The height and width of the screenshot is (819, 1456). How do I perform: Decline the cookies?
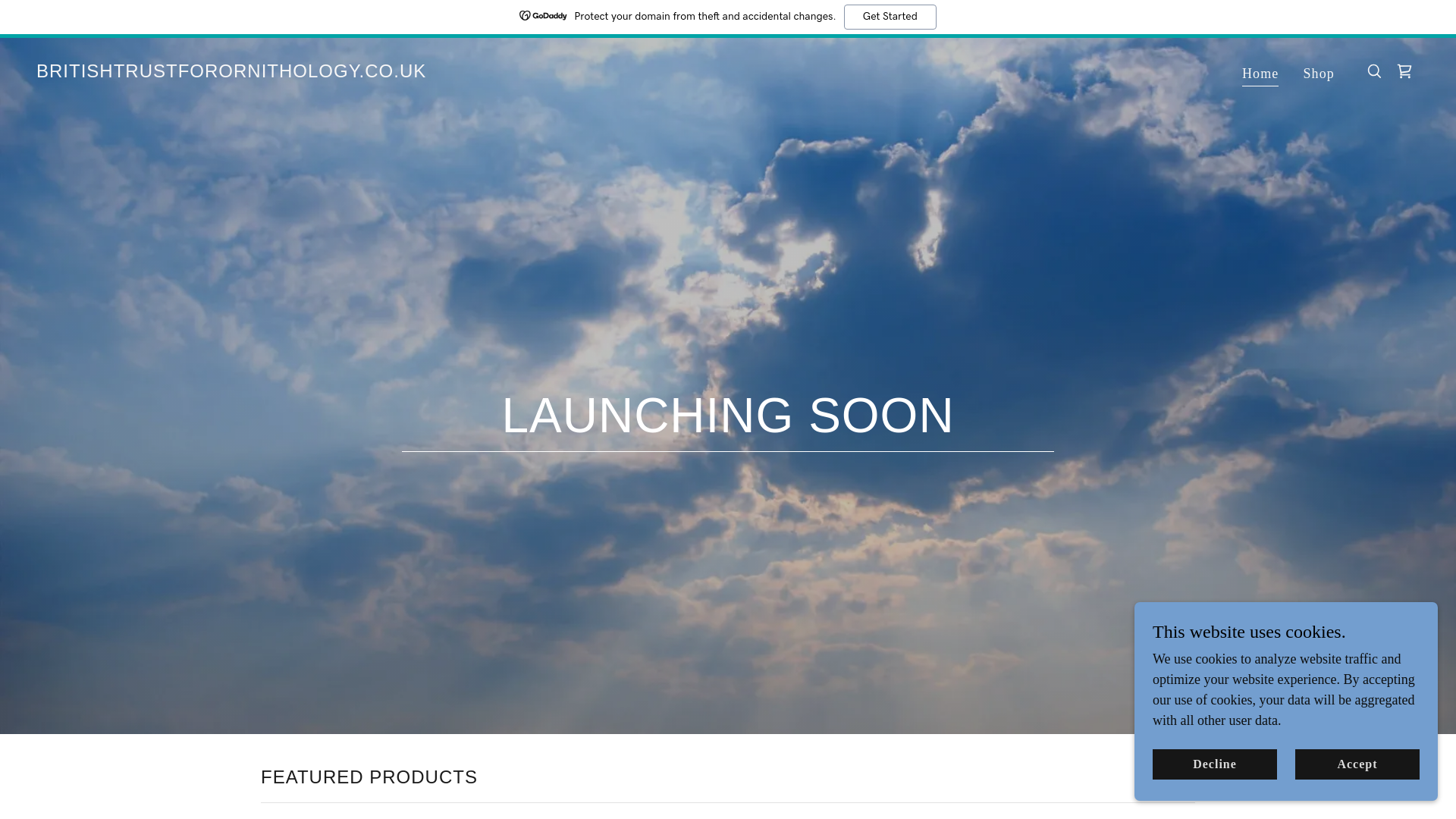click(1214, 764)
